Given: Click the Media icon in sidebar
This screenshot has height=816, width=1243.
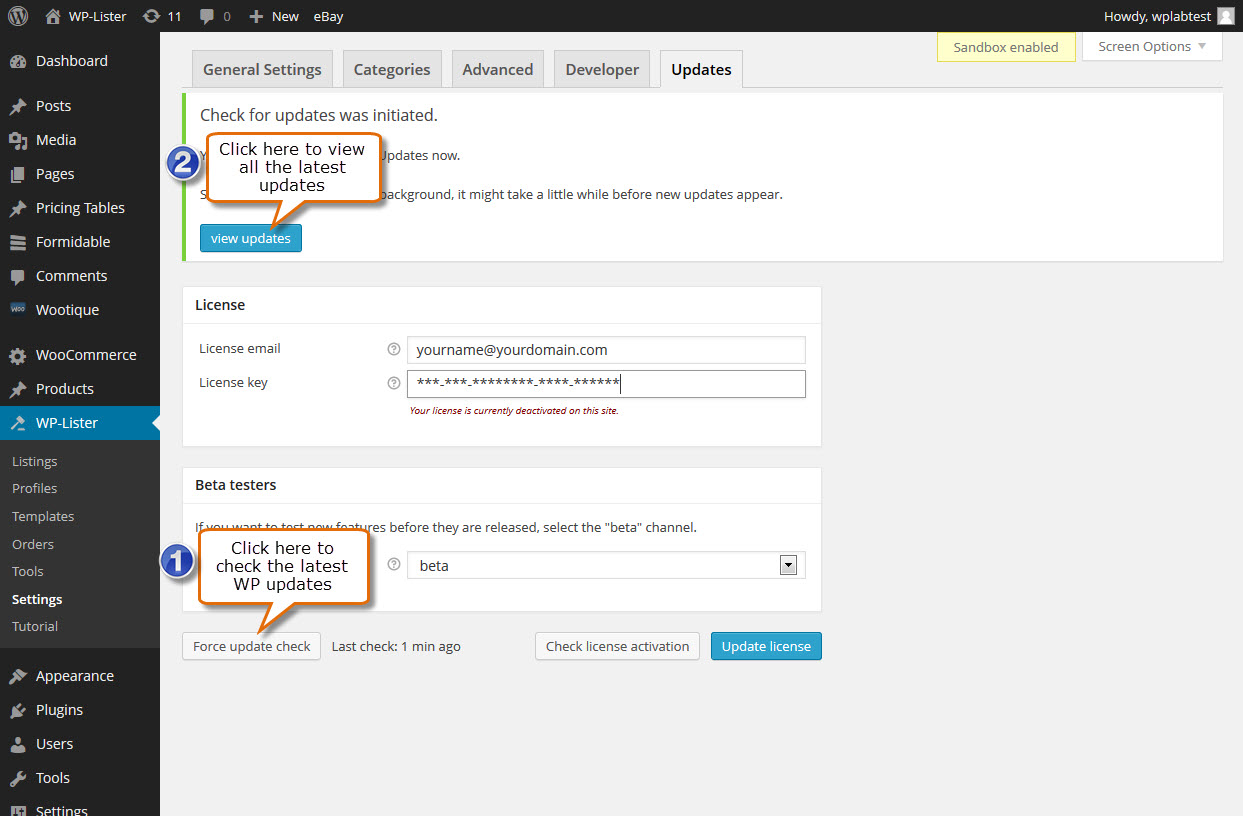Looking at the screenshot, I should pos(18,140).
